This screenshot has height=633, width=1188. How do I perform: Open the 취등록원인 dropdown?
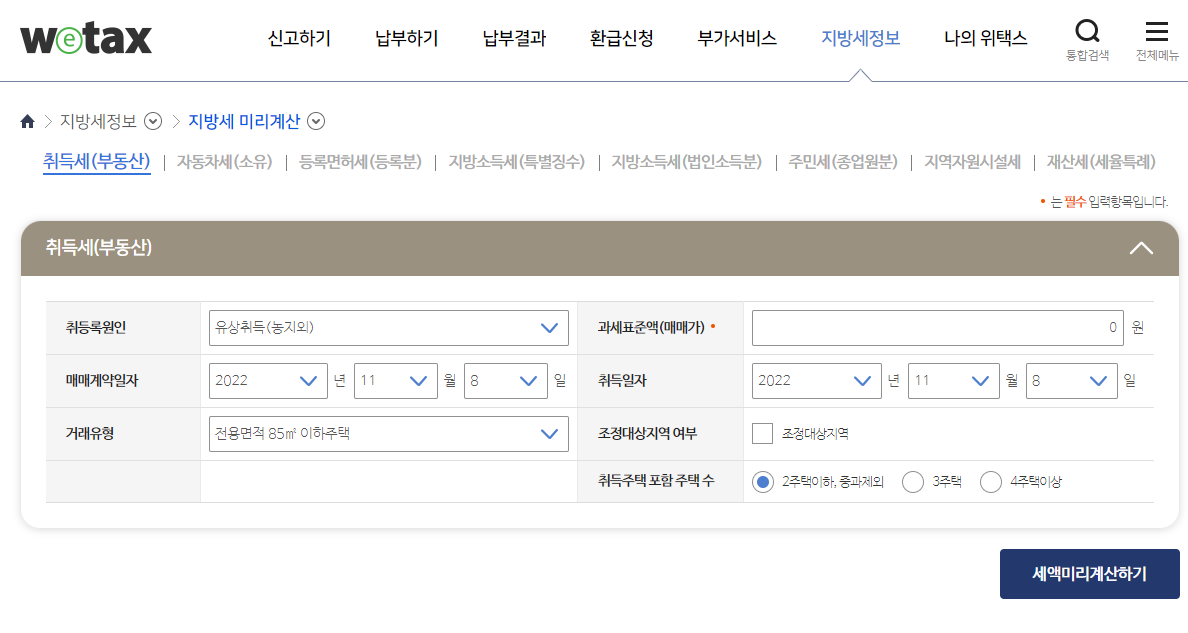point(388,327)
